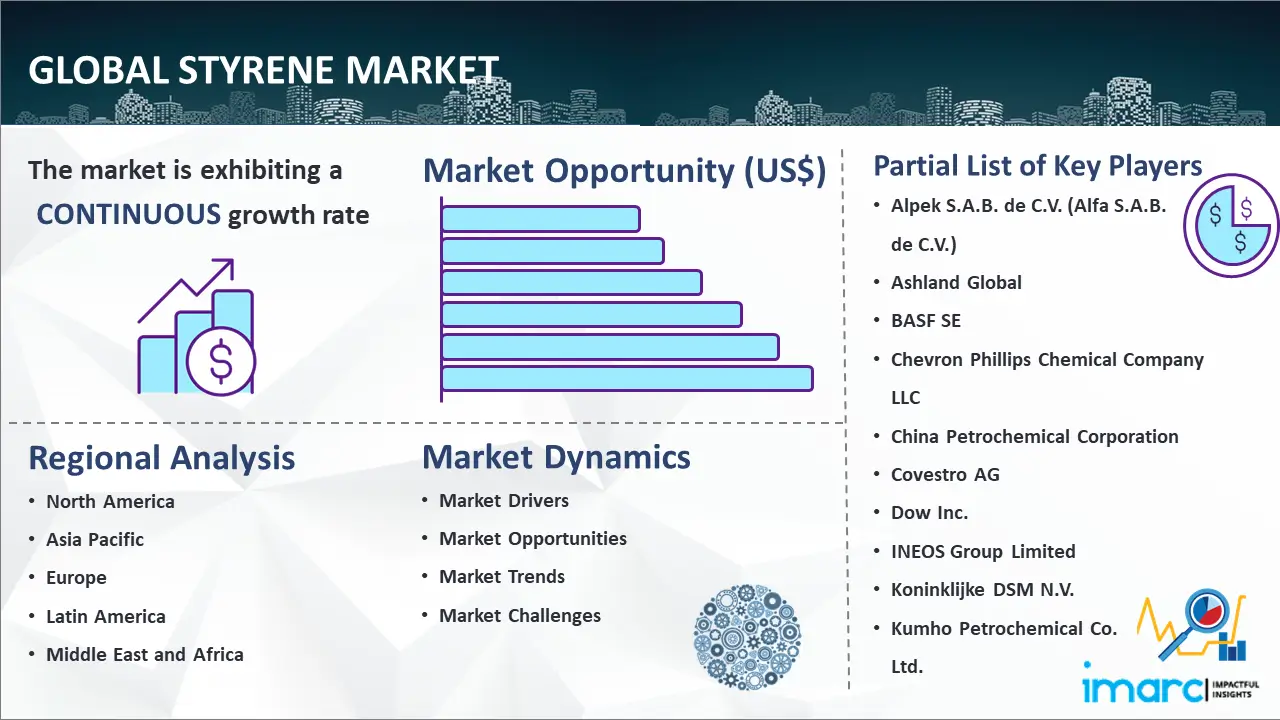
Task: Select the Partial List of Key Players heading
Action: click(1037, 165)
